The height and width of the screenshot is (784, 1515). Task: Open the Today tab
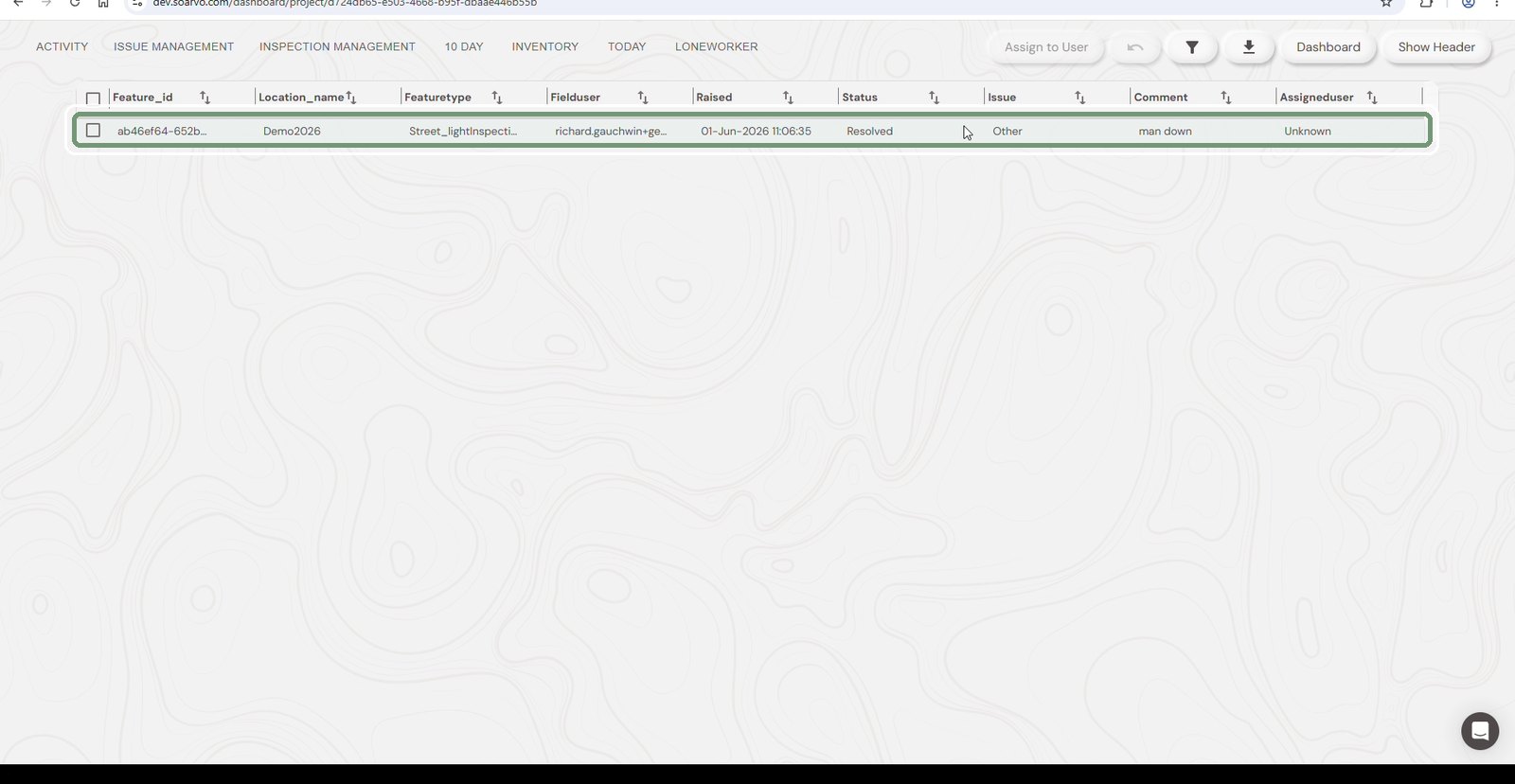[x=627, y=46]
